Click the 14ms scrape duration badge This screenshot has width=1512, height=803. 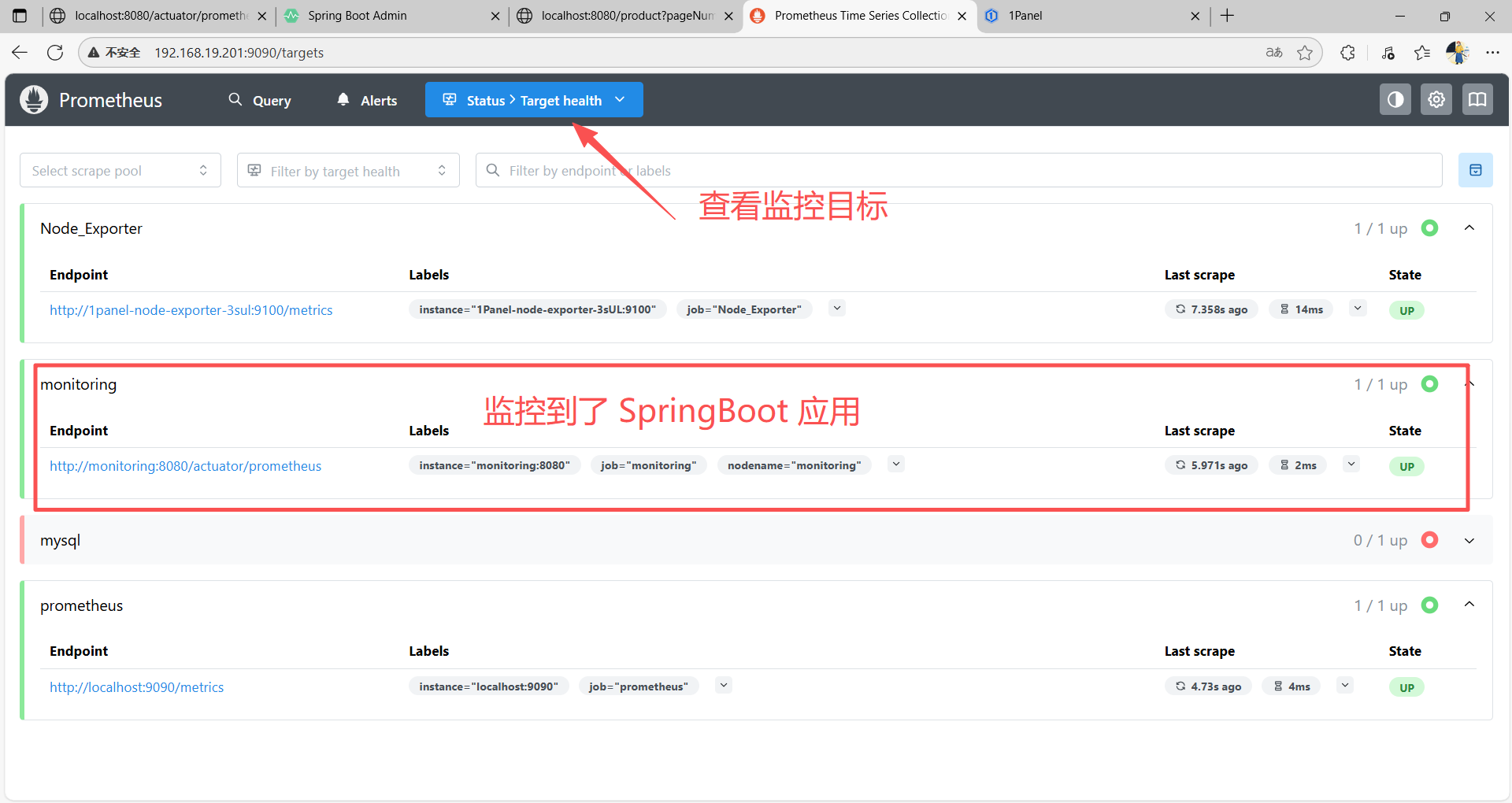1301,309
